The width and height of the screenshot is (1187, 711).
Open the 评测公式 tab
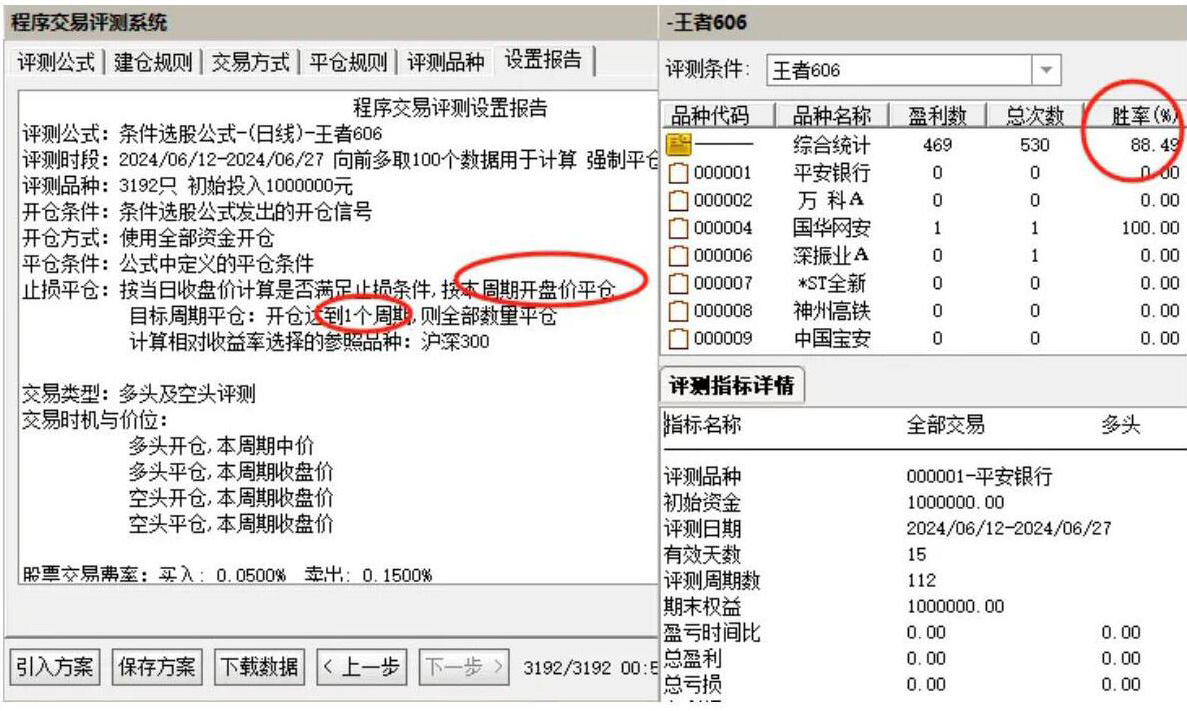pyautogui.click(x=56, y=62)
